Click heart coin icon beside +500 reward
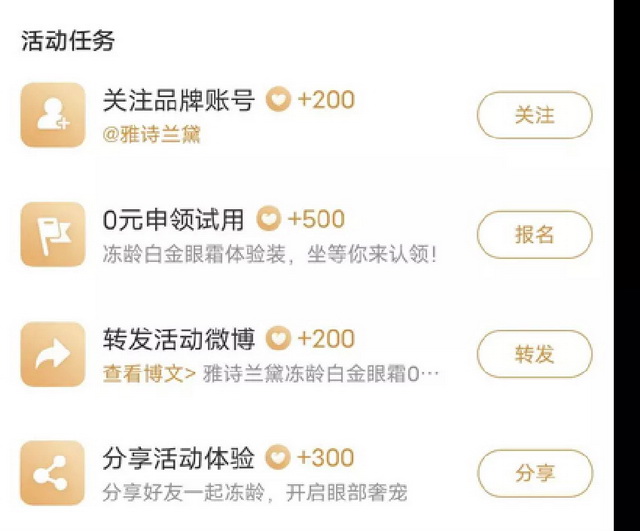Screen dimensions: 640x531 (x=268, y=219)
